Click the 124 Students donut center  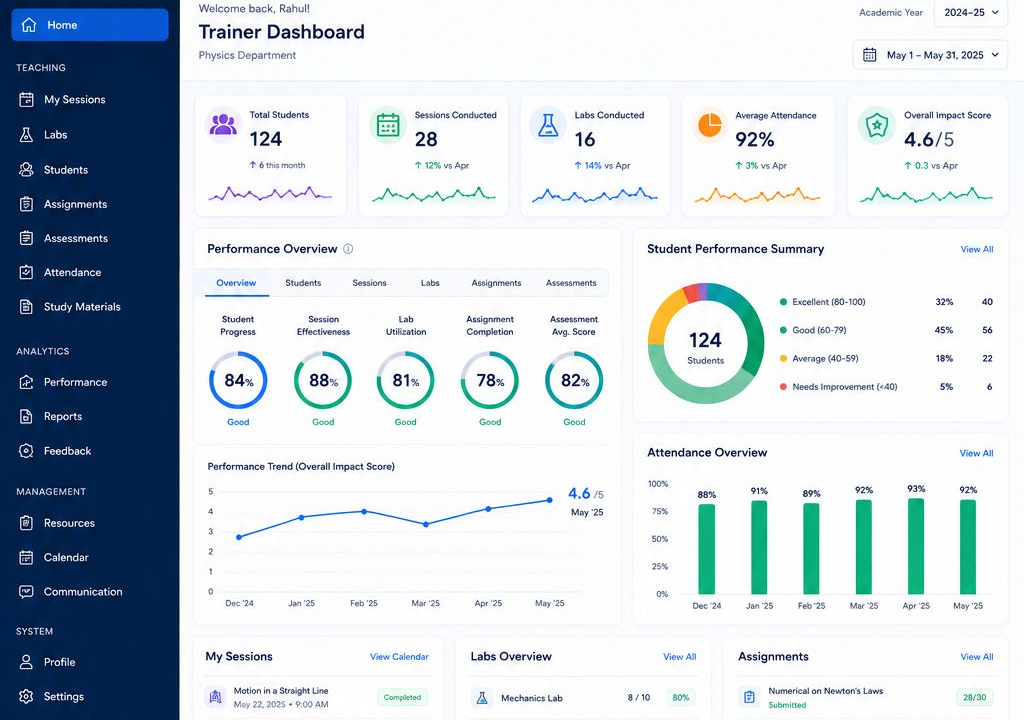705,347
